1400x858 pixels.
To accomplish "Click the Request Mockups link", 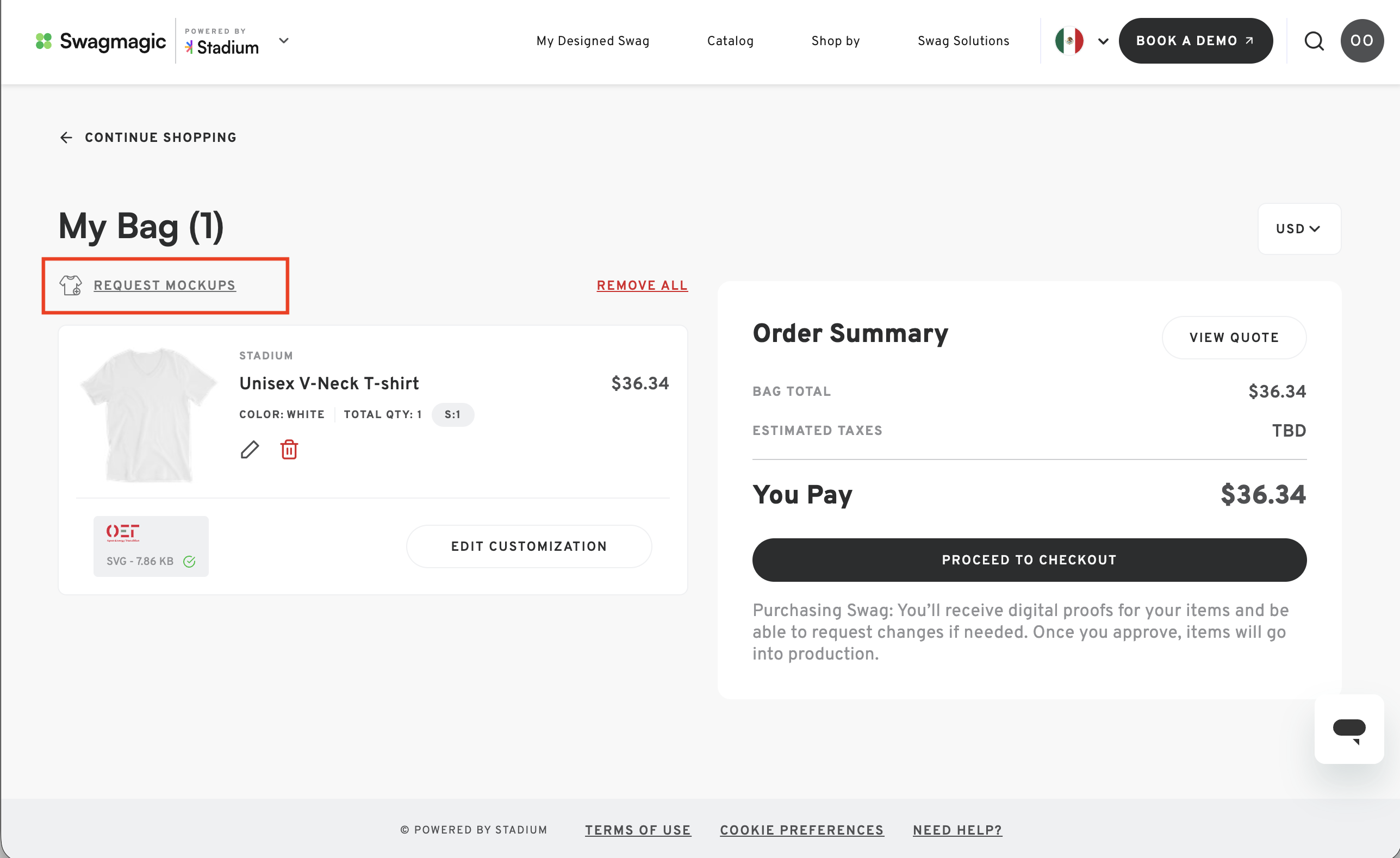I will click(x=164, y=285).
